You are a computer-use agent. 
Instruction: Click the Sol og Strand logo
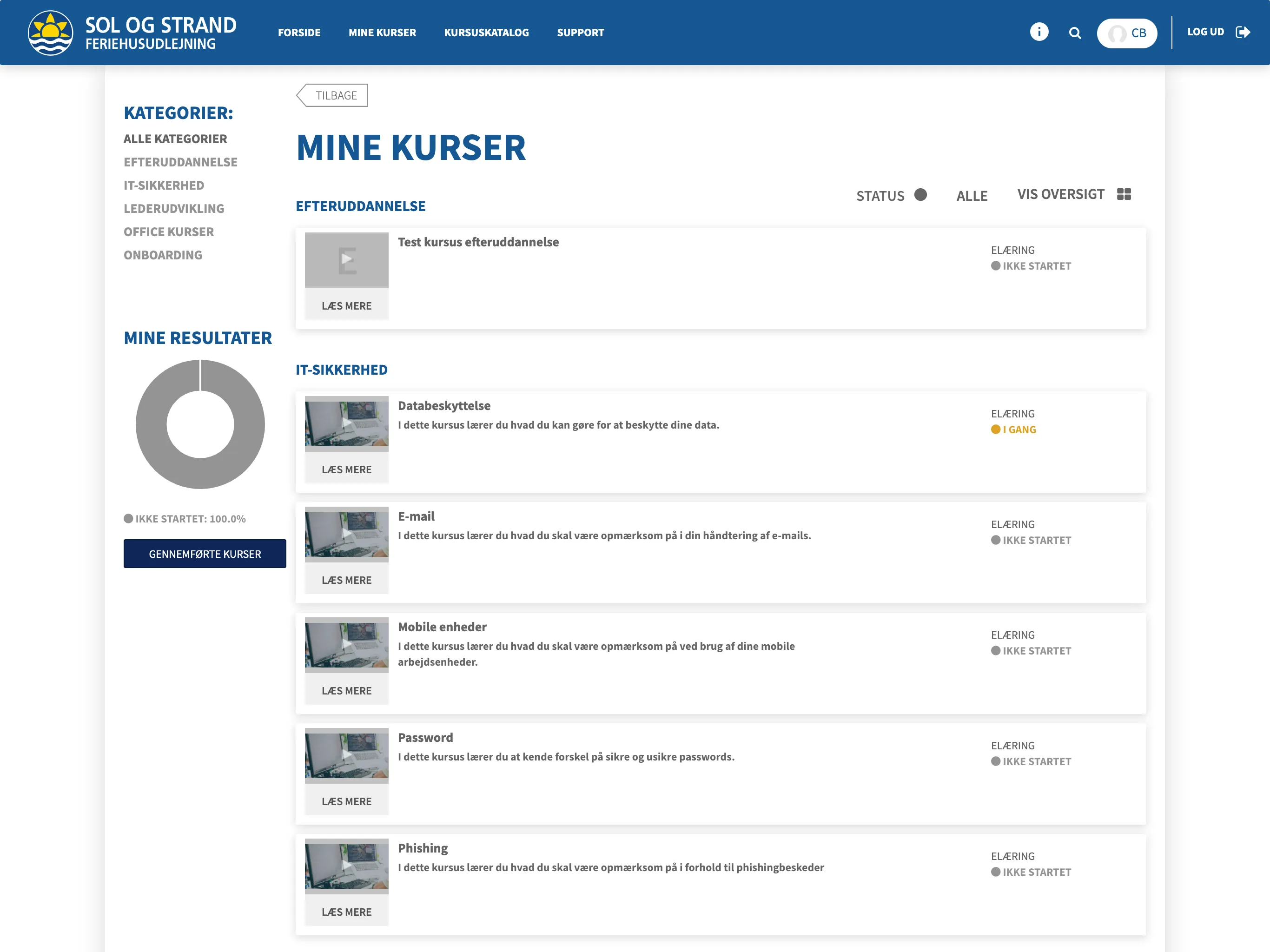[132, 33]
